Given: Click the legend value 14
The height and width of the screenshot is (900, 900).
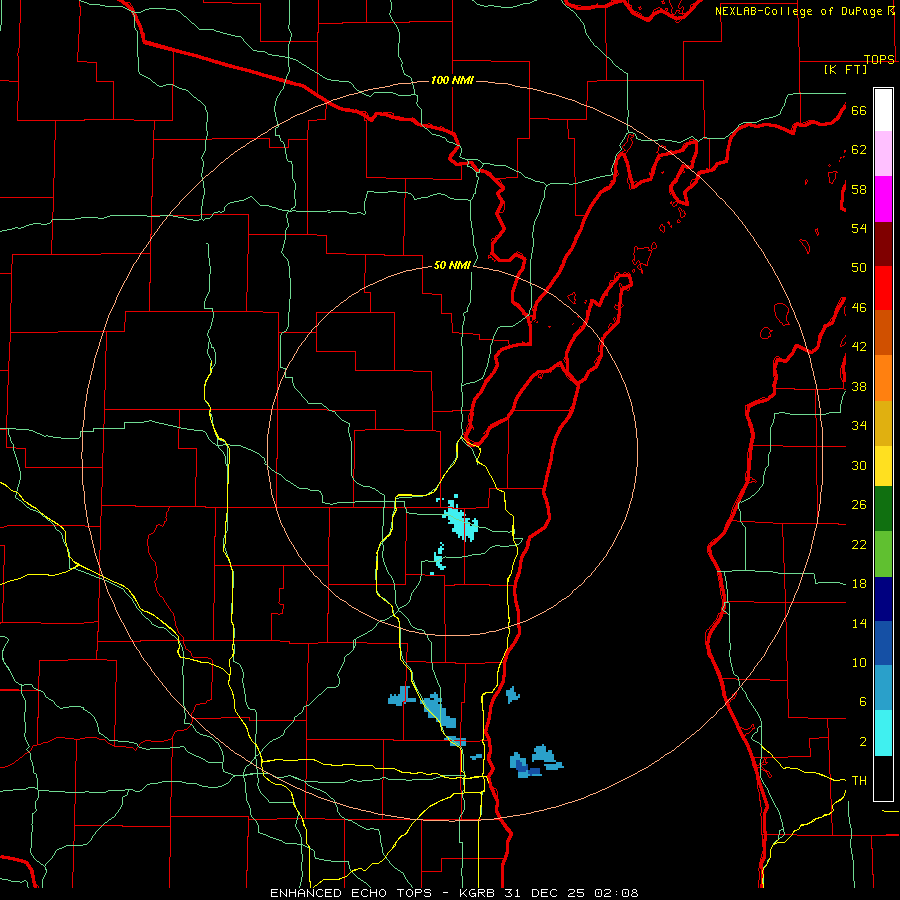Looking at the screenshot, I should pyautogui.click(x=859, y=623).
